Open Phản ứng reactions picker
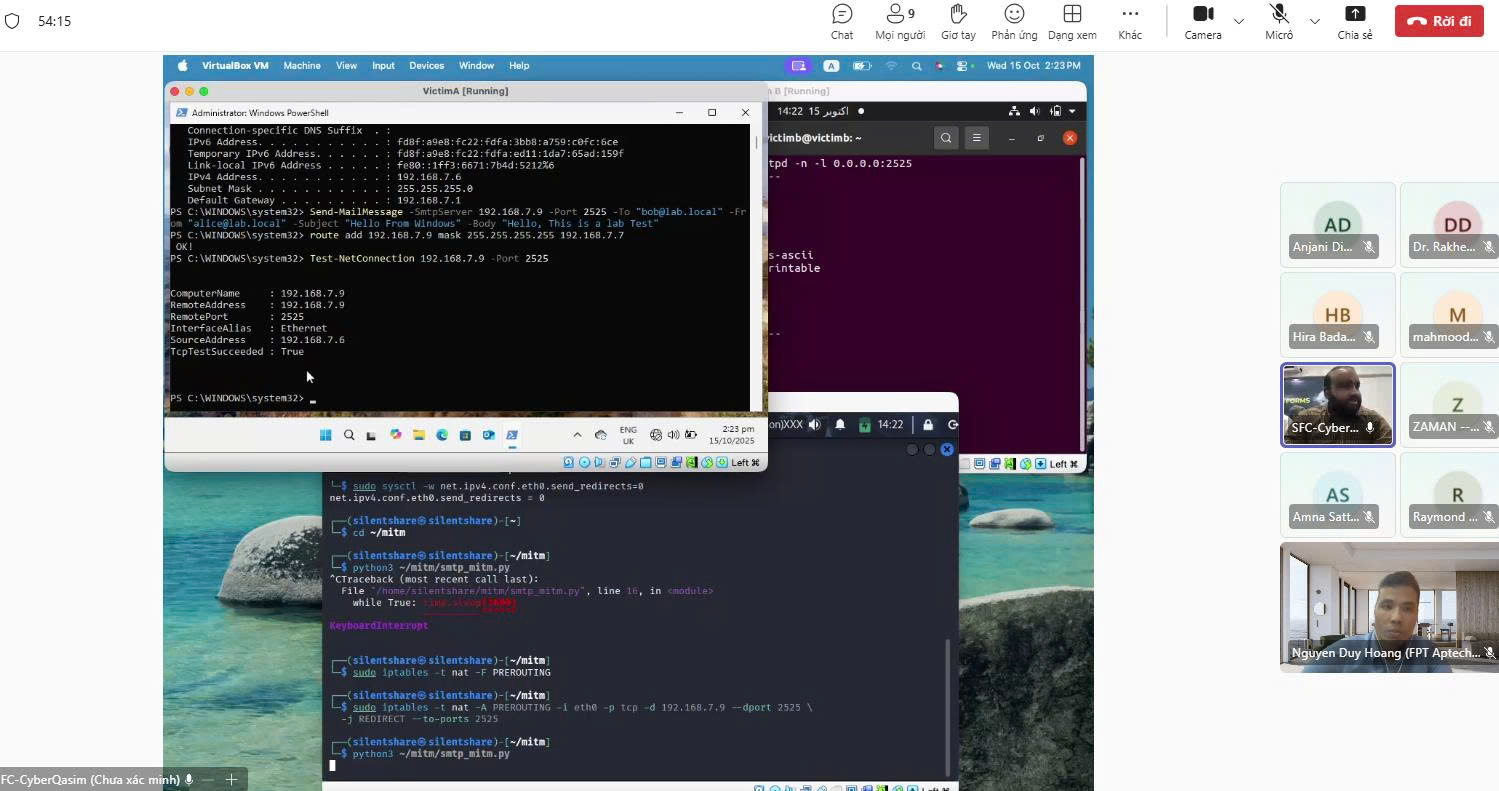The image size is (1499, 791). [x=1014, y=21]
